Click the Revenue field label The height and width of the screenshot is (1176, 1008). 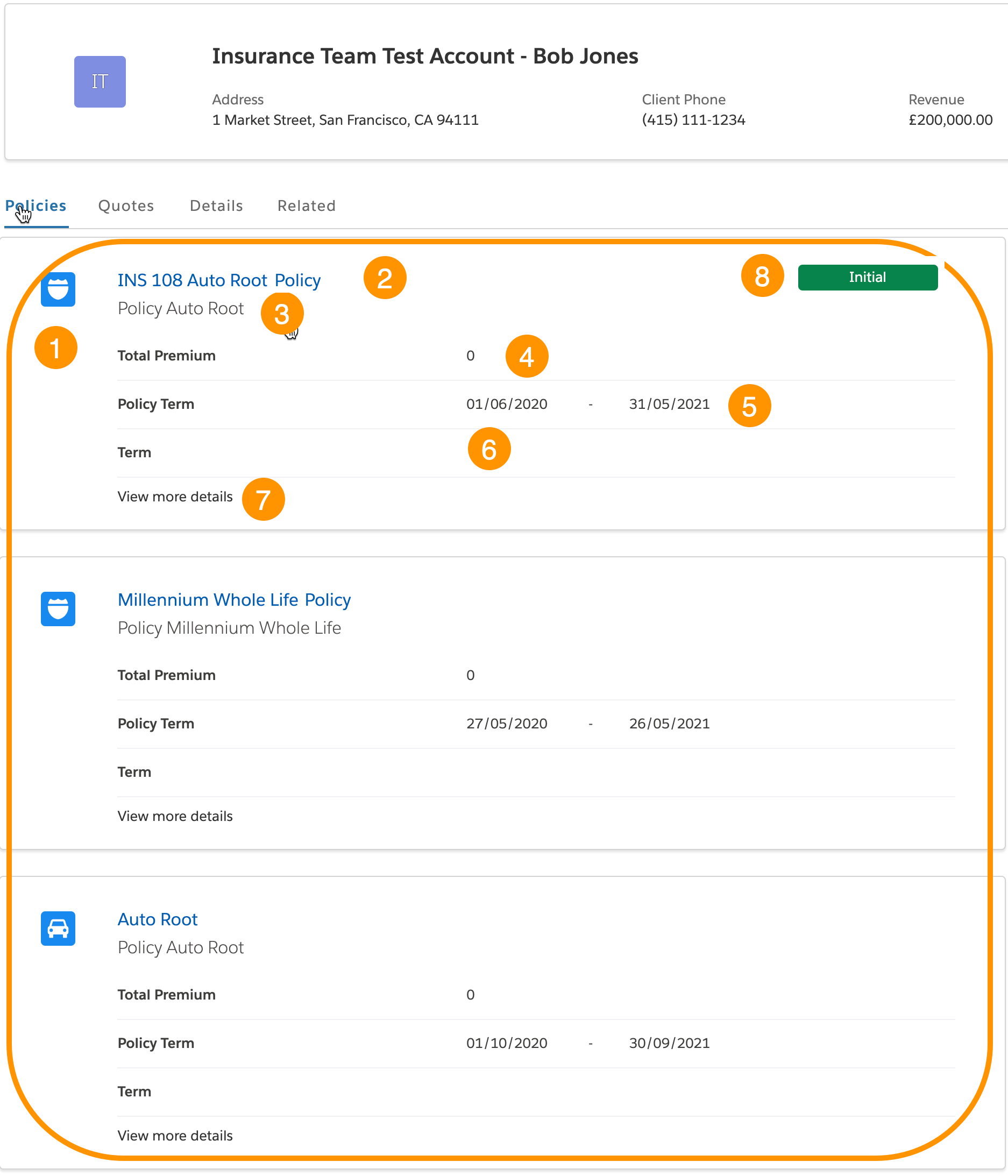pos(936,100)
